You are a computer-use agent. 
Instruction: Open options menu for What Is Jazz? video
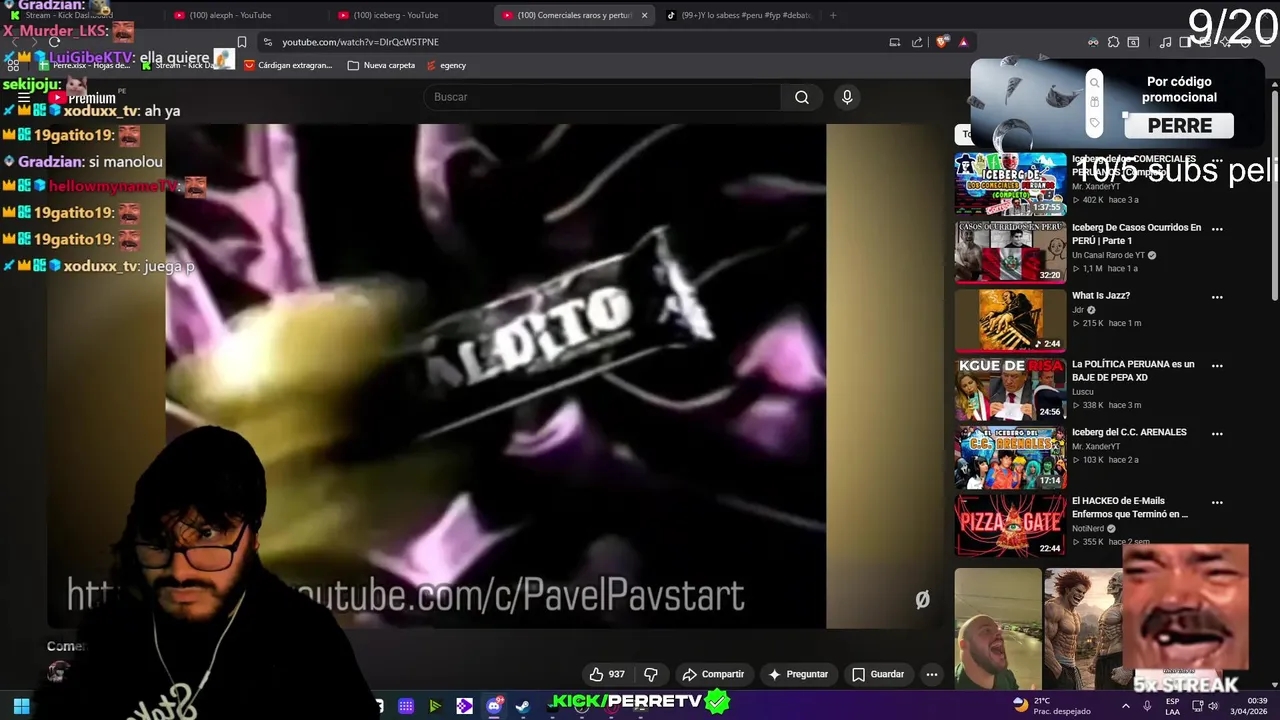(x=1217, y=296)
